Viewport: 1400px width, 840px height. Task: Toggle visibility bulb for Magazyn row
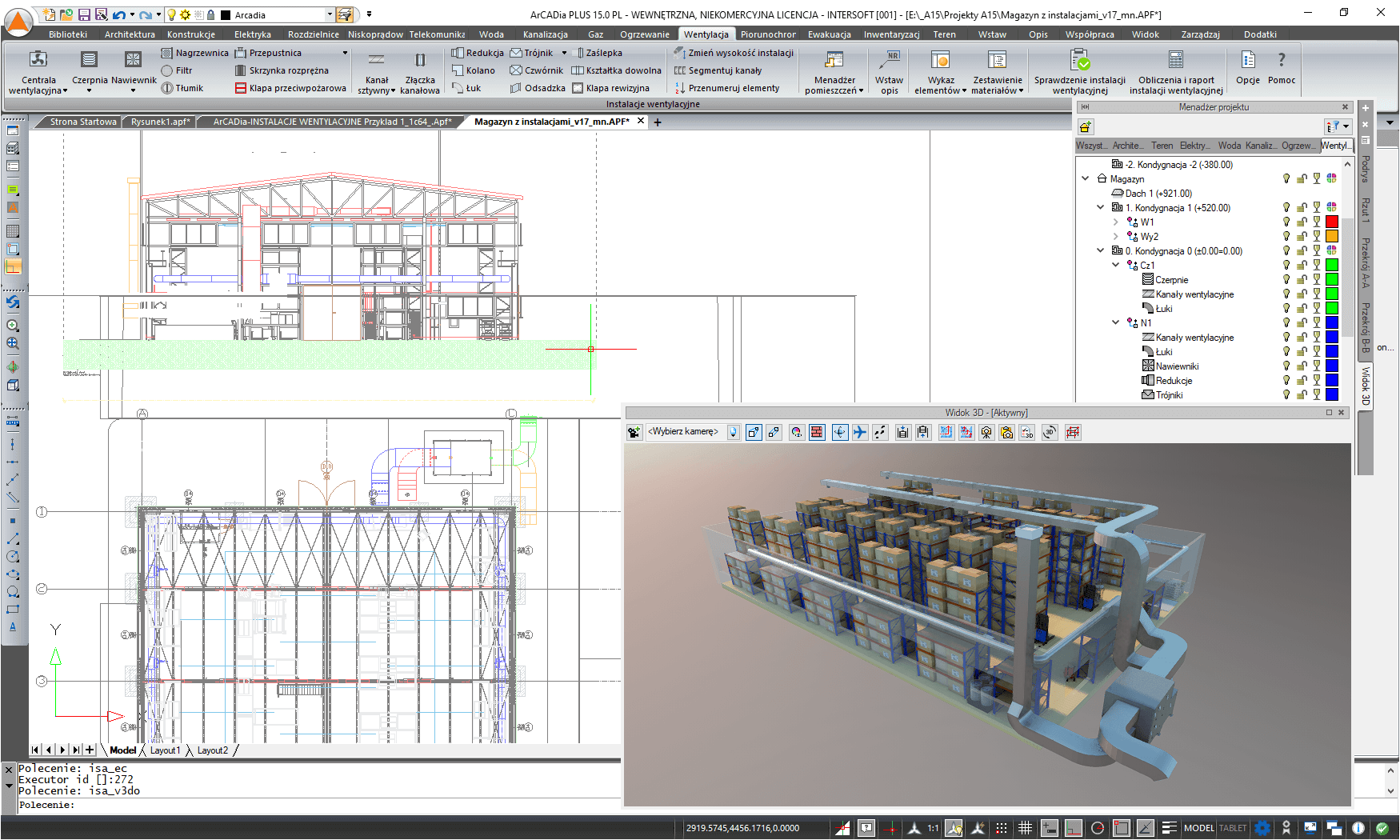[x=1286, y=179]
